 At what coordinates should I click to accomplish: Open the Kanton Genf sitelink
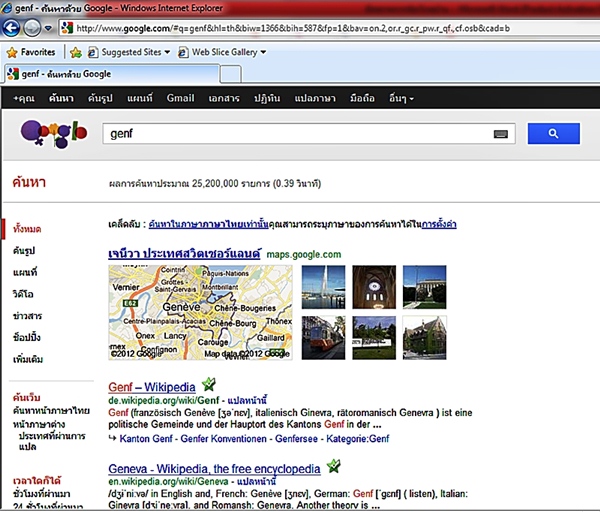tap(146, 439)
